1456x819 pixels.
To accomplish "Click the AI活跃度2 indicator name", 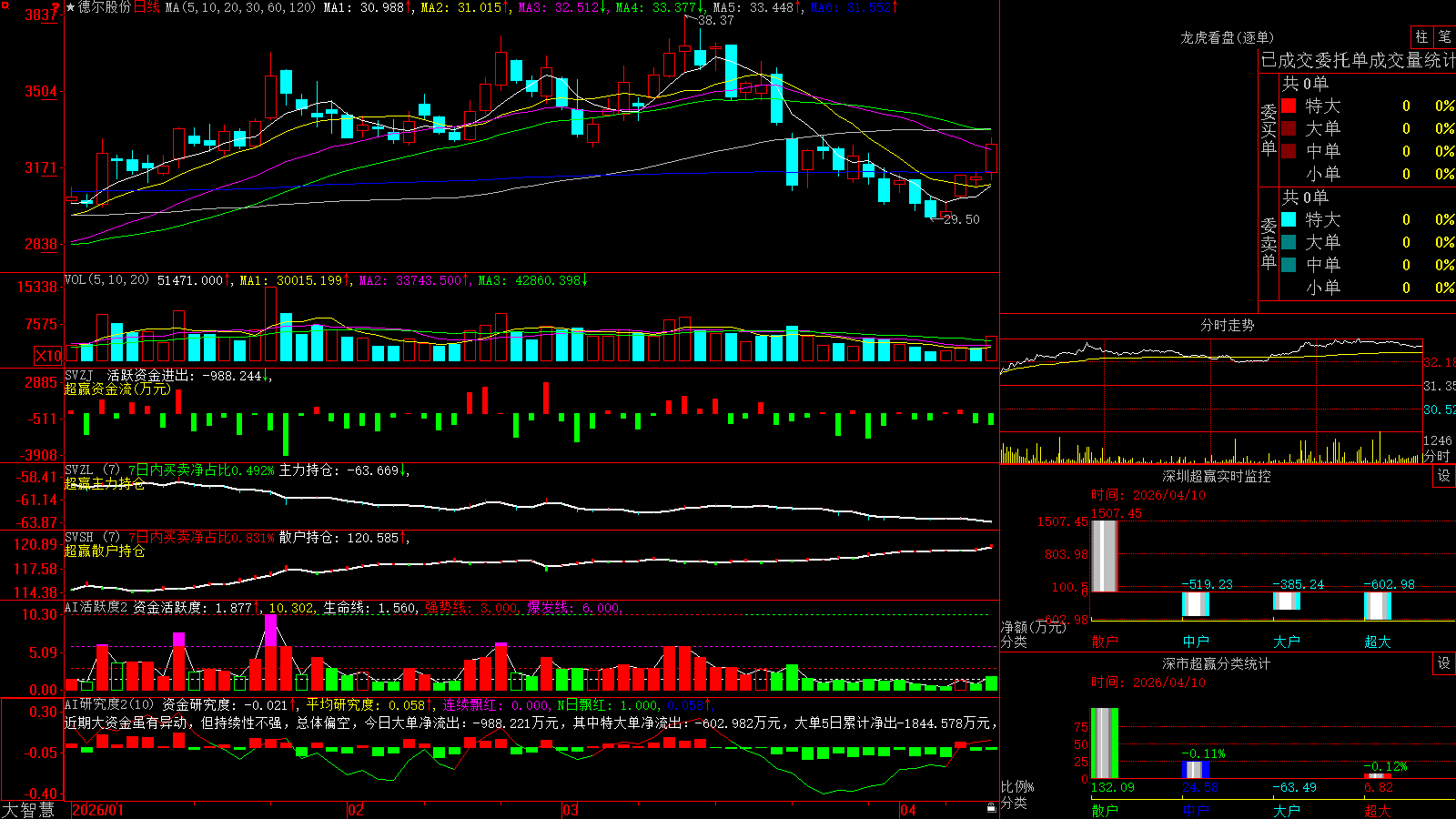I will [96, 607].
